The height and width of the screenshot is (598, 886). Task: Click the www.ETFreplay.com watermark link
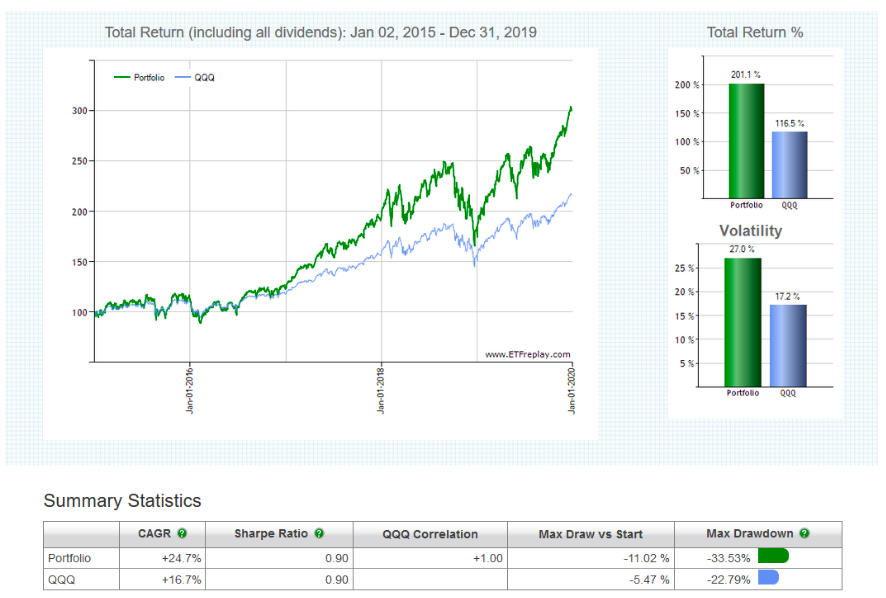[x=527, y=354]
